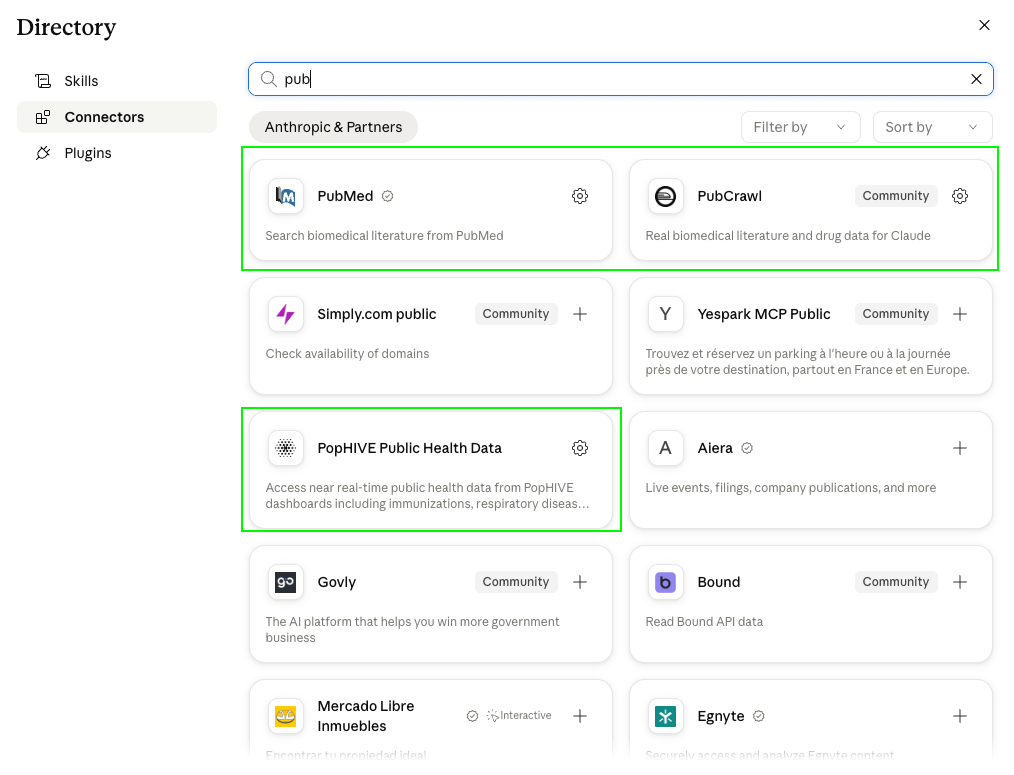Open the Aiera connector title

pos(715,448)
